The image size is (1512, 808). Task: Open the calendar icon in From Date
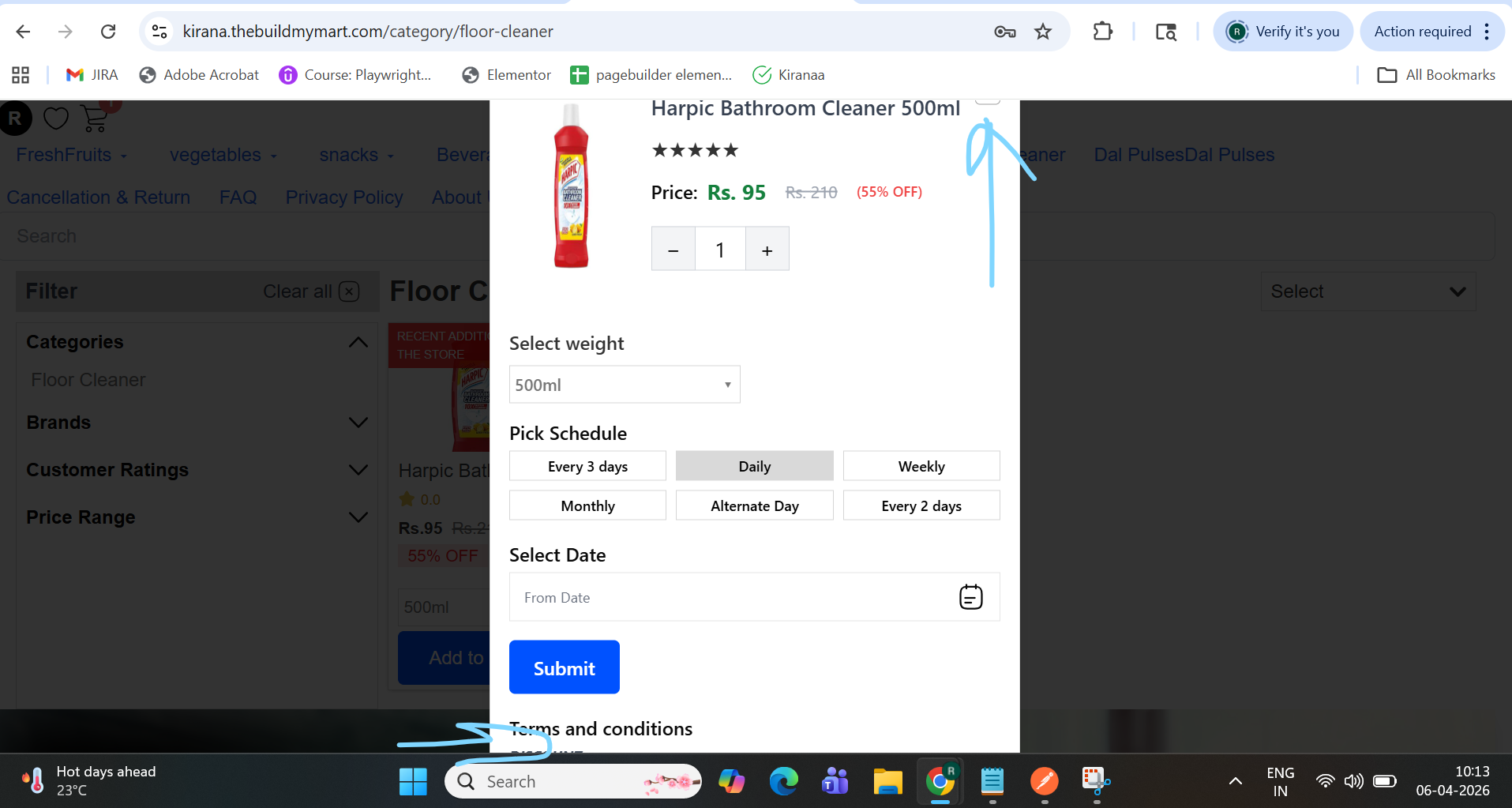click(970, 597)
